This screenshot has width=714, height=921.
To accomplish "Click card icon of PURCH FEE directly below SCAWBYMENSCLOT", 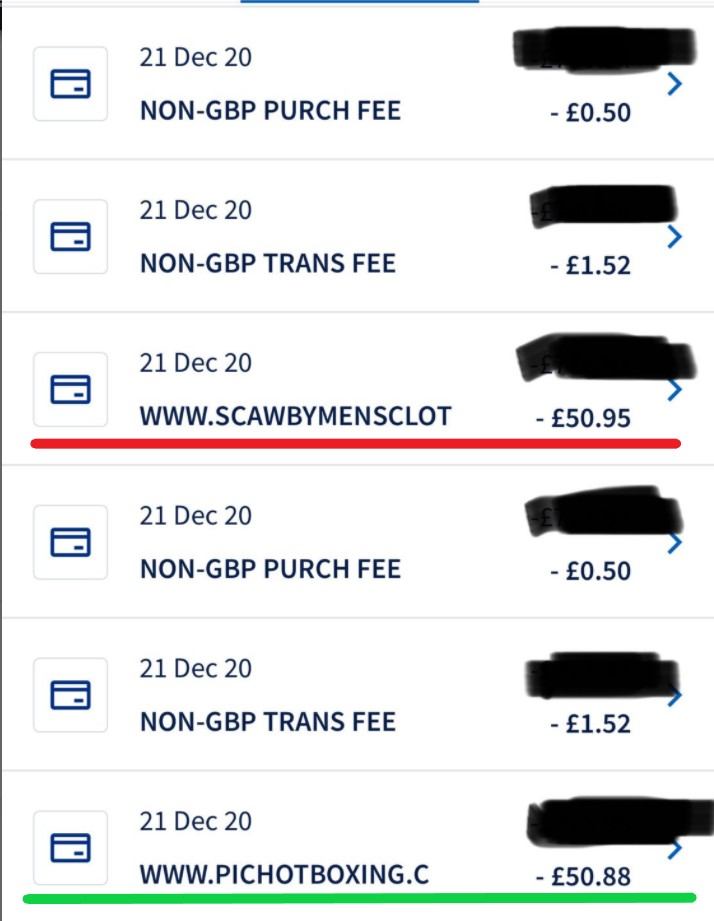I will click(70, 542).
